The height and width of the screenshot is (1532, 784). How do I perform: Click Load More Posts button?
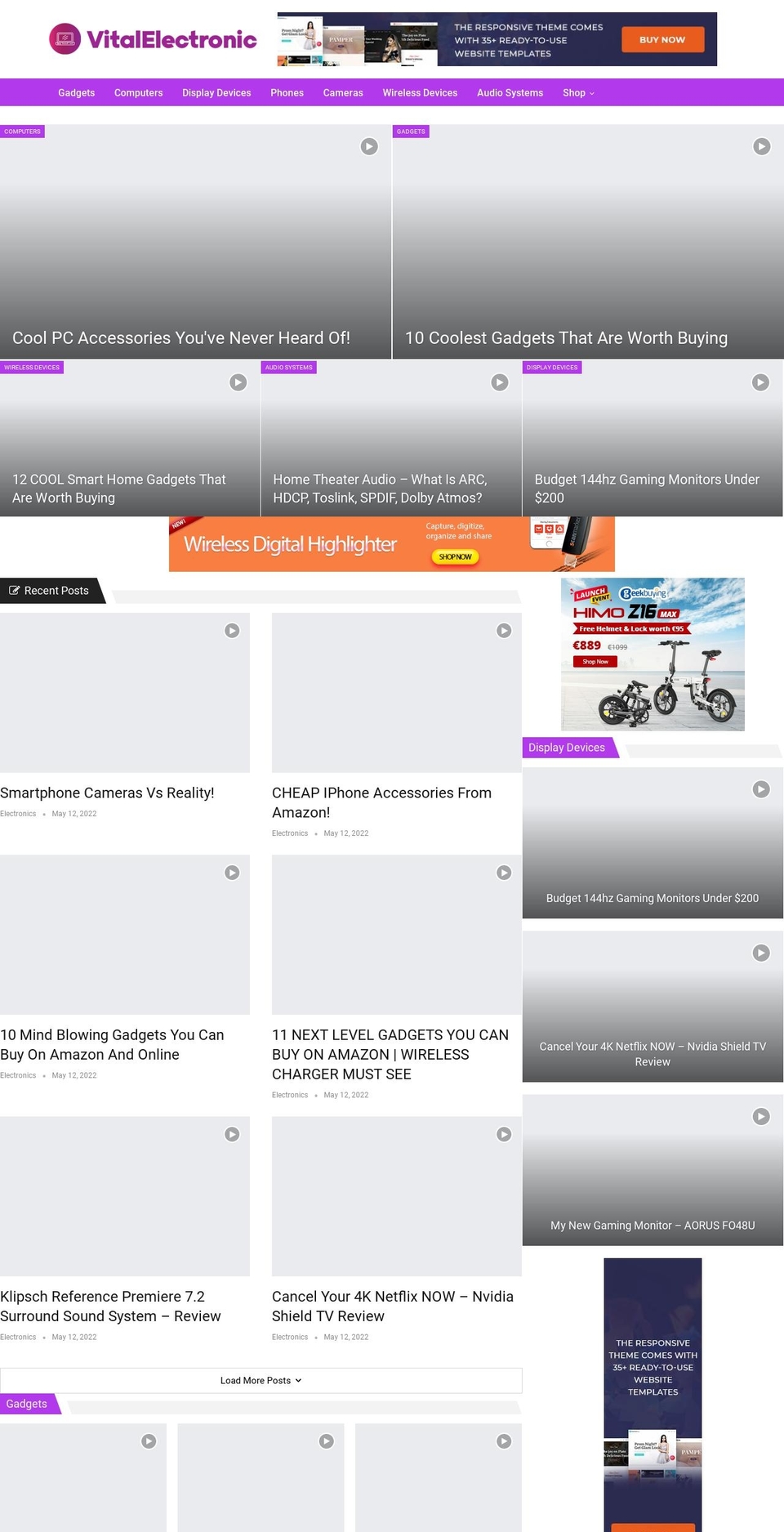[x=261, y=1380]
